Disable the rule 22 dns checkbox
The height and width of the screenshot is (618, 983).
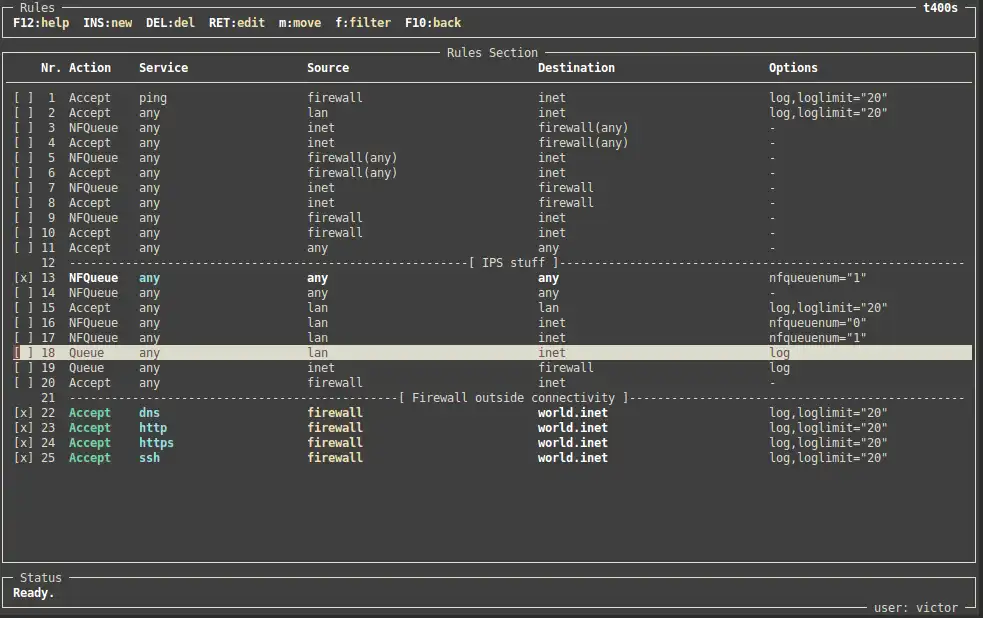tap(23, 413)
